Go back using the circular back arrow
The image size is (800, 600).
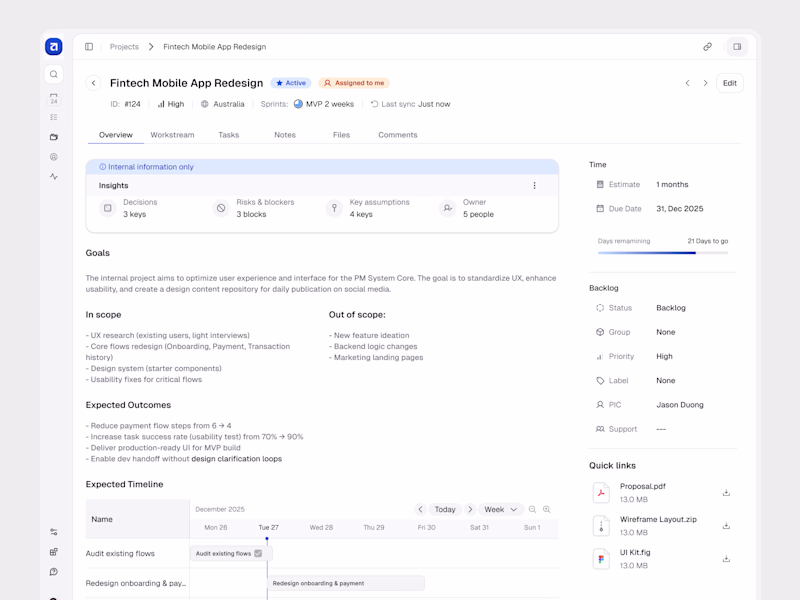tap(93, 83)
